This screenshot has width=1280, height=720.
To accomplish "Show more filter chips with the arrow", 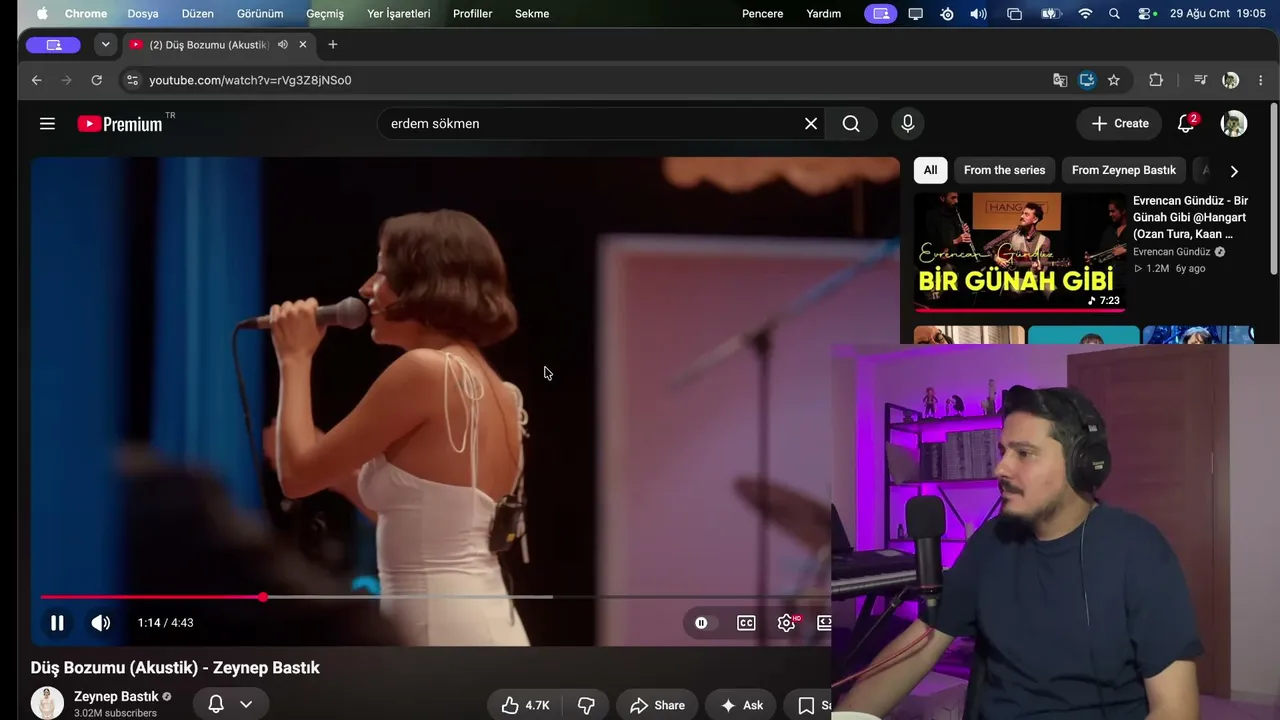I will (1234, 171).
